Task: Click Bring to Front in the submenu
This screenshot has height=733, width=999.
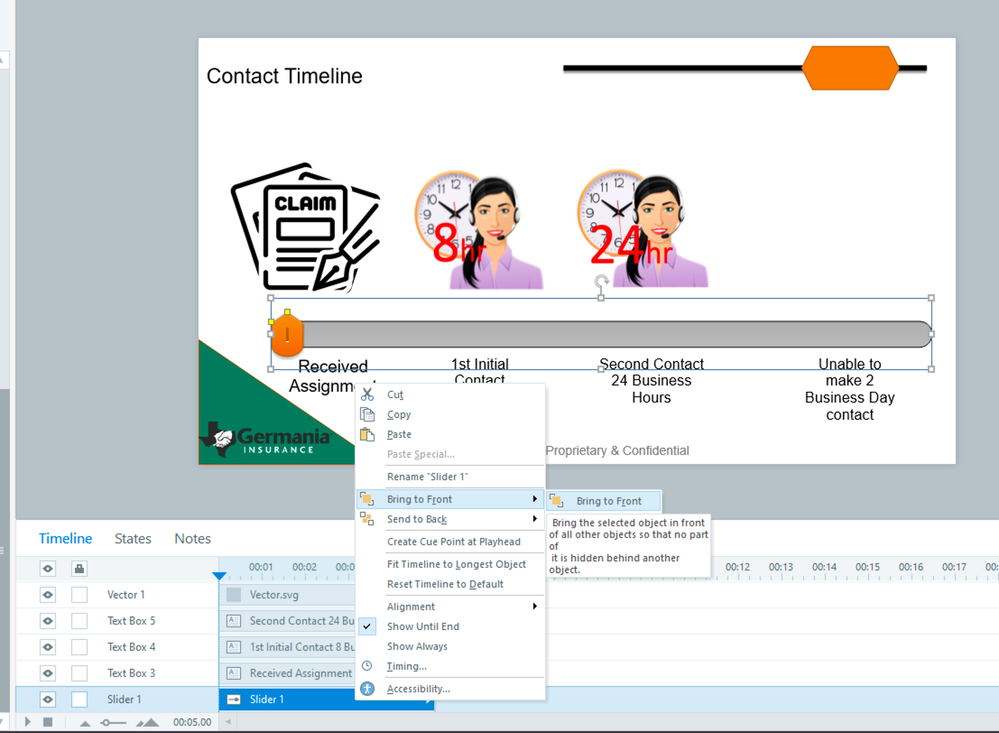Action: point(603,501)
